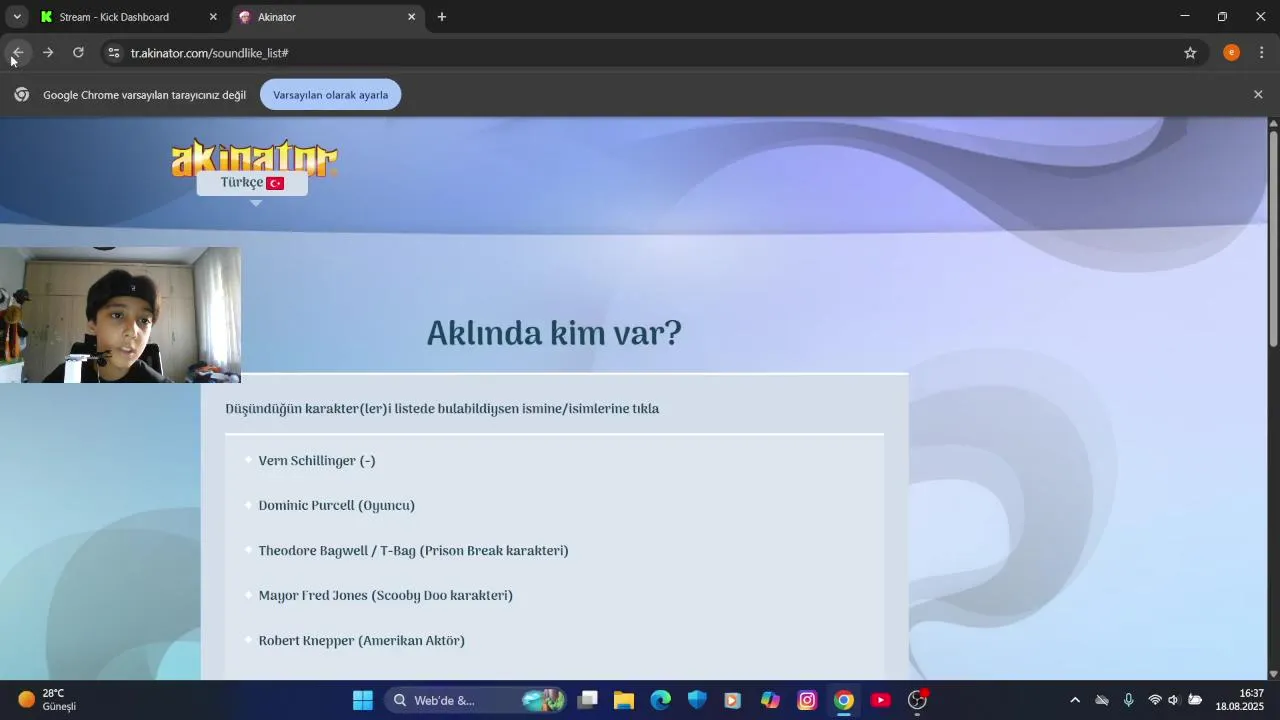1280x720 pixels.
Task: Open the Chrome profile avatar
Action: pos(1231,53)
